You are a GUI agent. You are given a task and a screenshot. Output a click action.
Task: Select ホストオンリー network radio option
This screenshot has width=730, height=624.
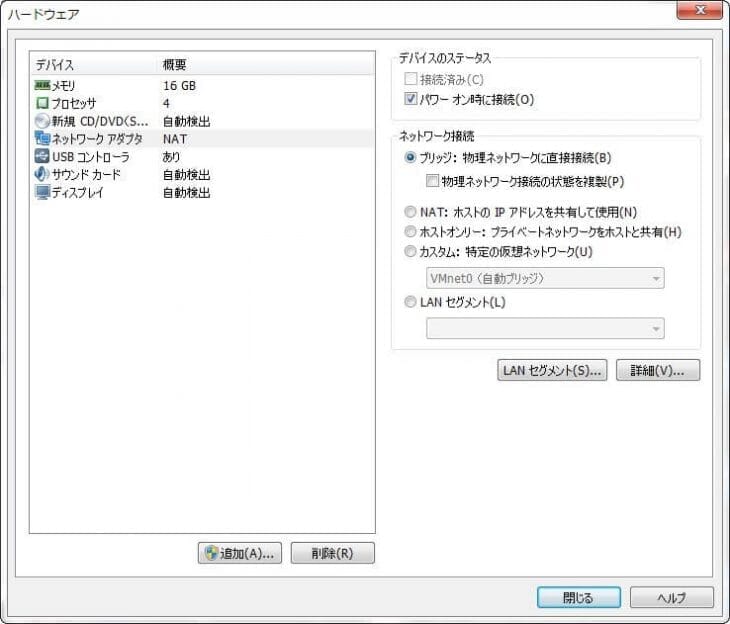pyautogui.click(x=411, y=232)
